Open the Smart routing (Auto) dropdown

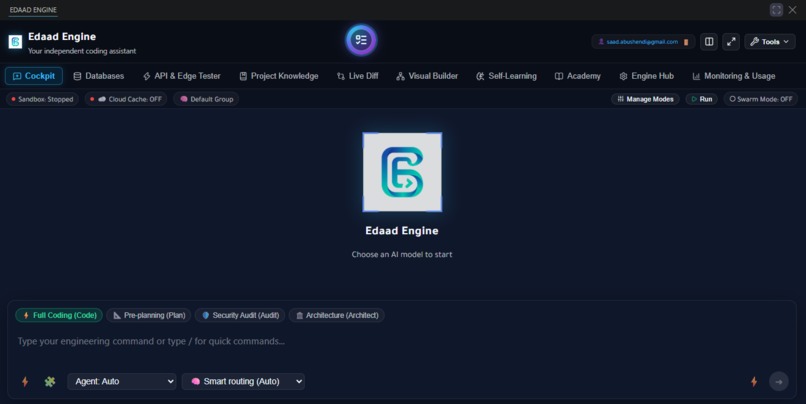tap(243, 381)
